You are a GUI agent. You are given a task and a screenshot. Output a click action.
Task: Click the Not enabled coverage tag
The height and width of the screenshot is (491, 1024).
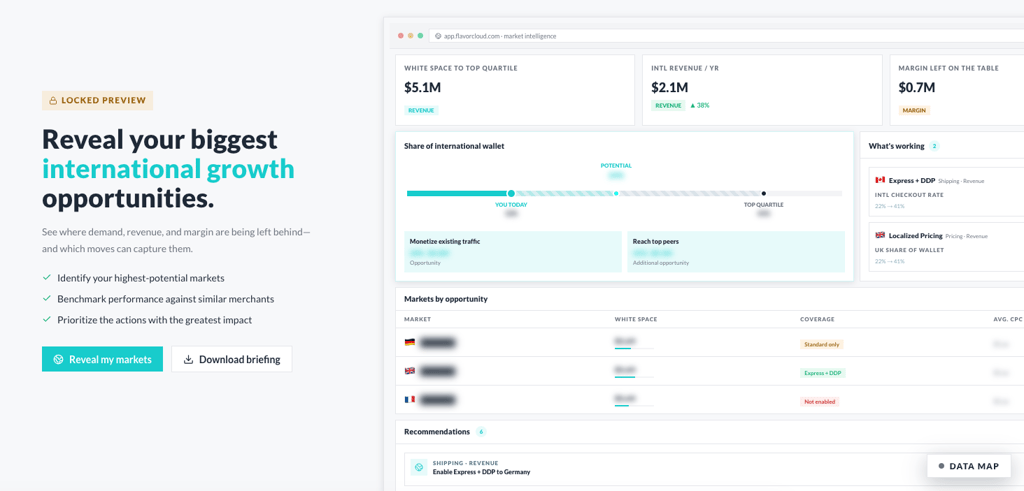(820, 402)
